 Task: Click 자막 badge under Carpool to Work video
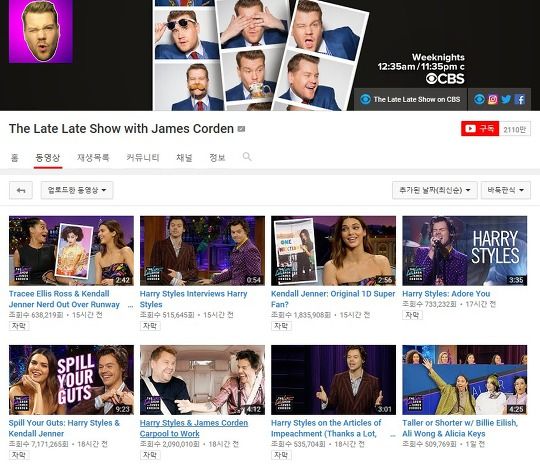(150, 455)
